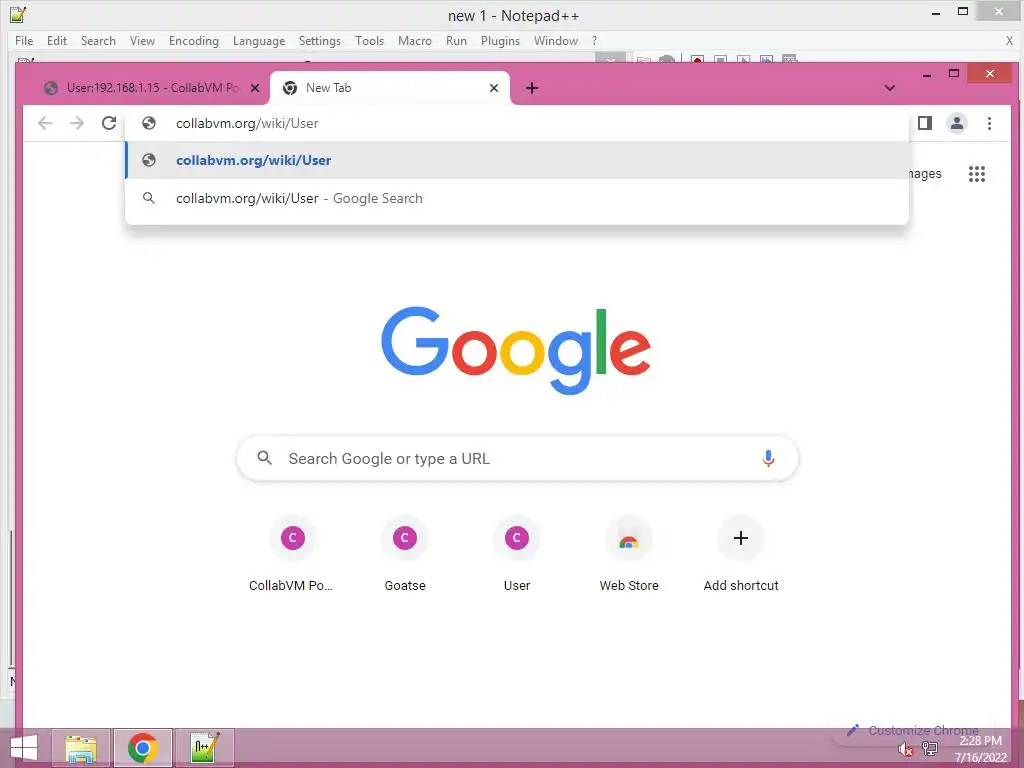Open the network tray icon
This screenshot has height=768, width=1024.
point(930,749)
